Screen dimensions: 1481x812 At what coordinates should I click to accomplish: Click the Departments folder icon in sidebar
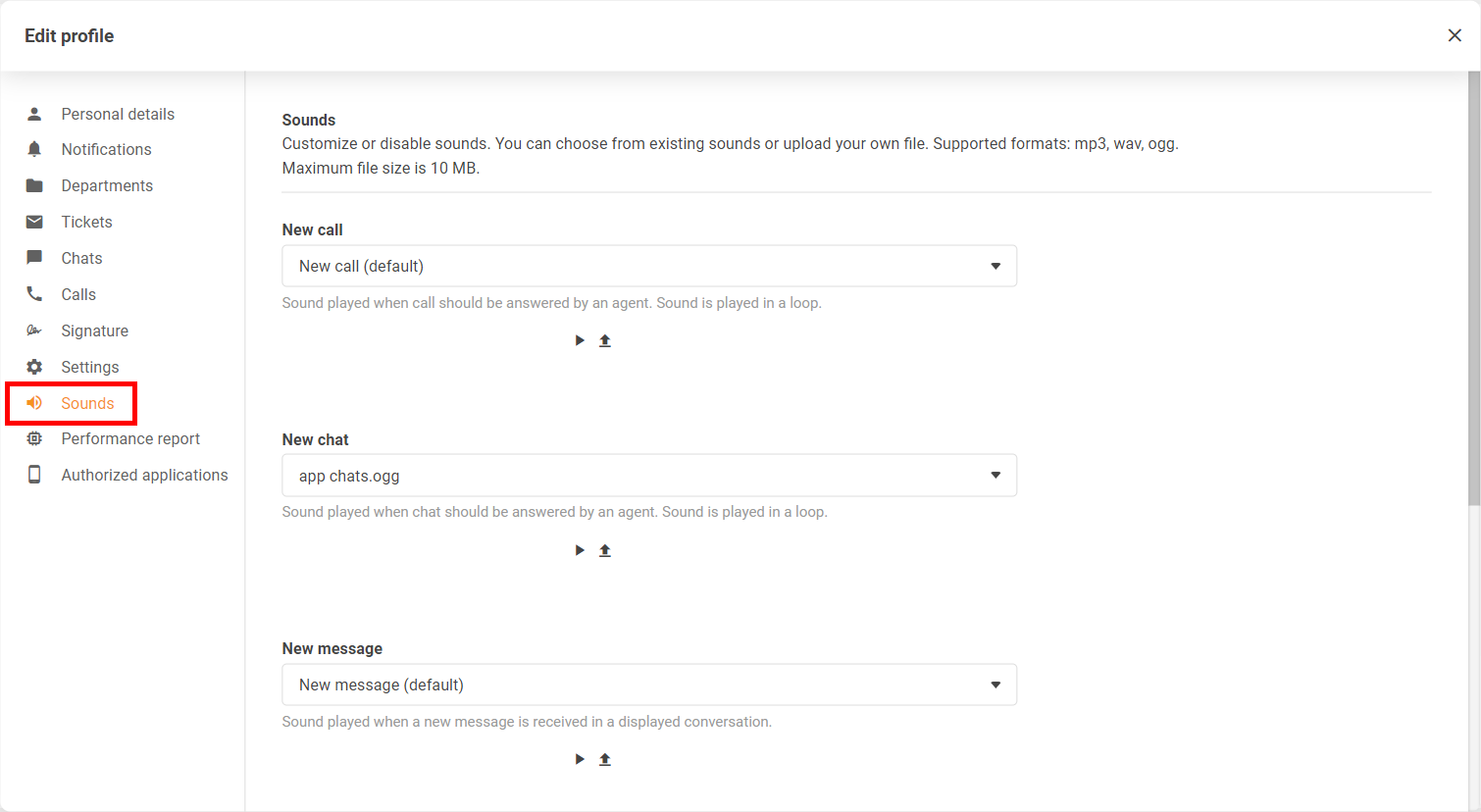pos(34,185)
